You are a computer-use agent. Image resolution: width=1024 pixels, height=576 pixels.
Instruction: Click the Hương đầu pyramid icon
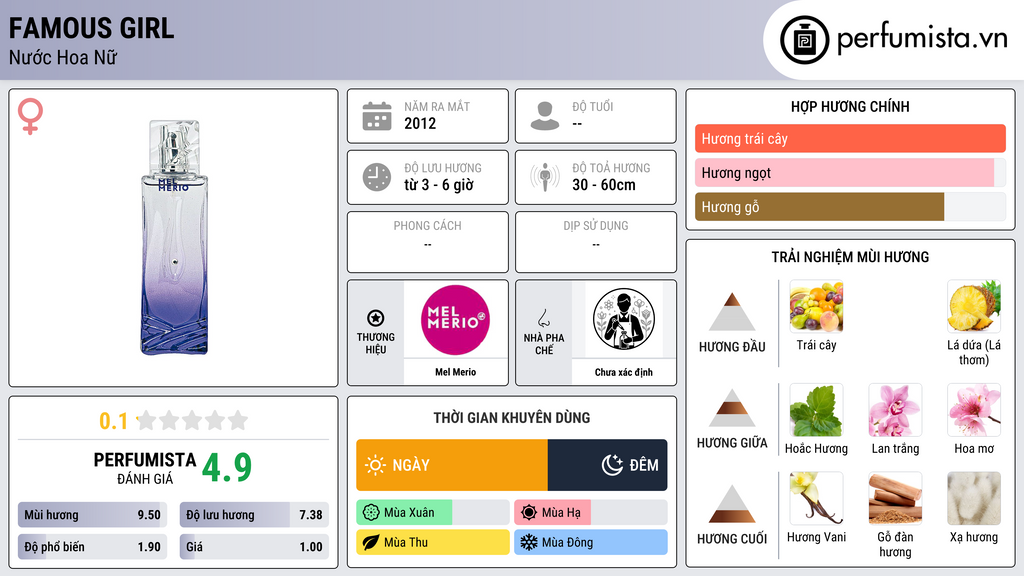pyautogui.click(x=732, y=312)
